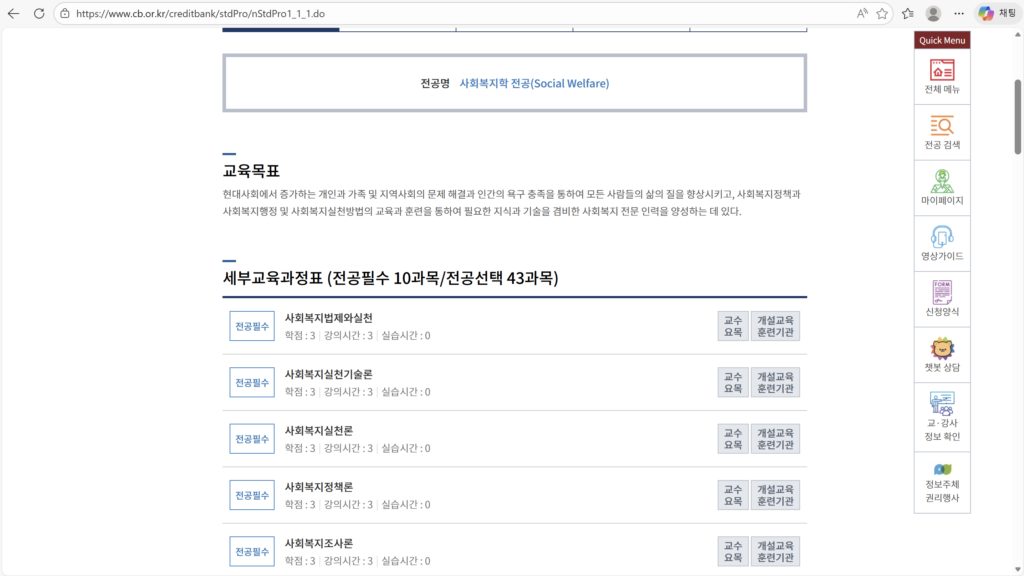Image resolution: width=1024 pixels, height=576 pixels.
Task: Open the 마이페이지 icon in Quick Menu
Action: click(x=941, y=186)
